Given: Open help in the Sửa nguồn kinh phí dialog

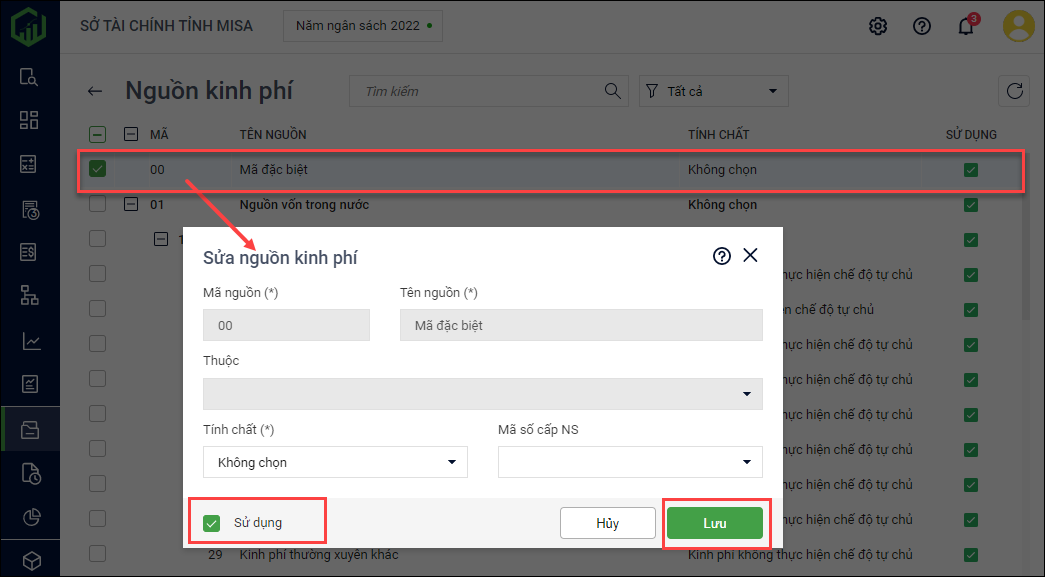Looking at the screenshot, I should pyautogui.click(x=721, y=256).
